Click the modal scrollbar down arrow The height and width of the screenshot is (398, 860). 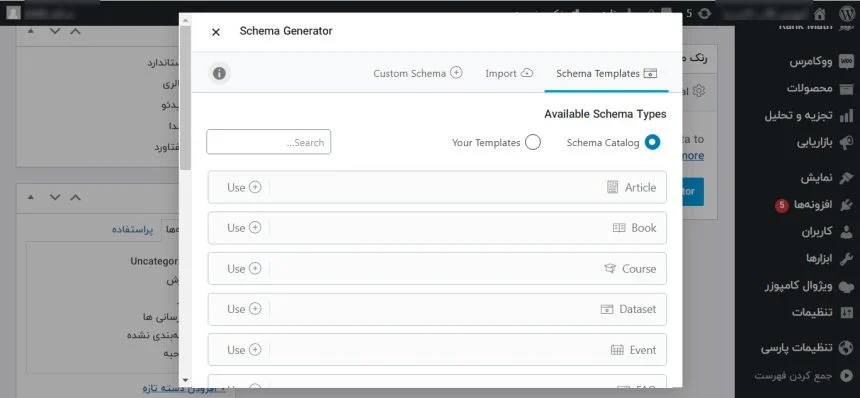tap(185, 379)
